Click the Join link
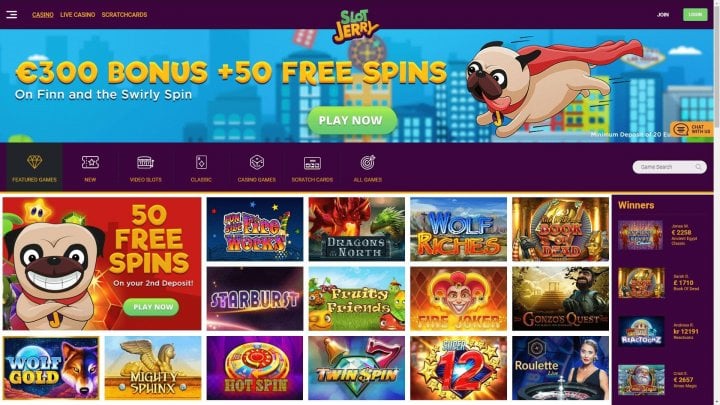The image size is (720, 405). coord(663,15)
